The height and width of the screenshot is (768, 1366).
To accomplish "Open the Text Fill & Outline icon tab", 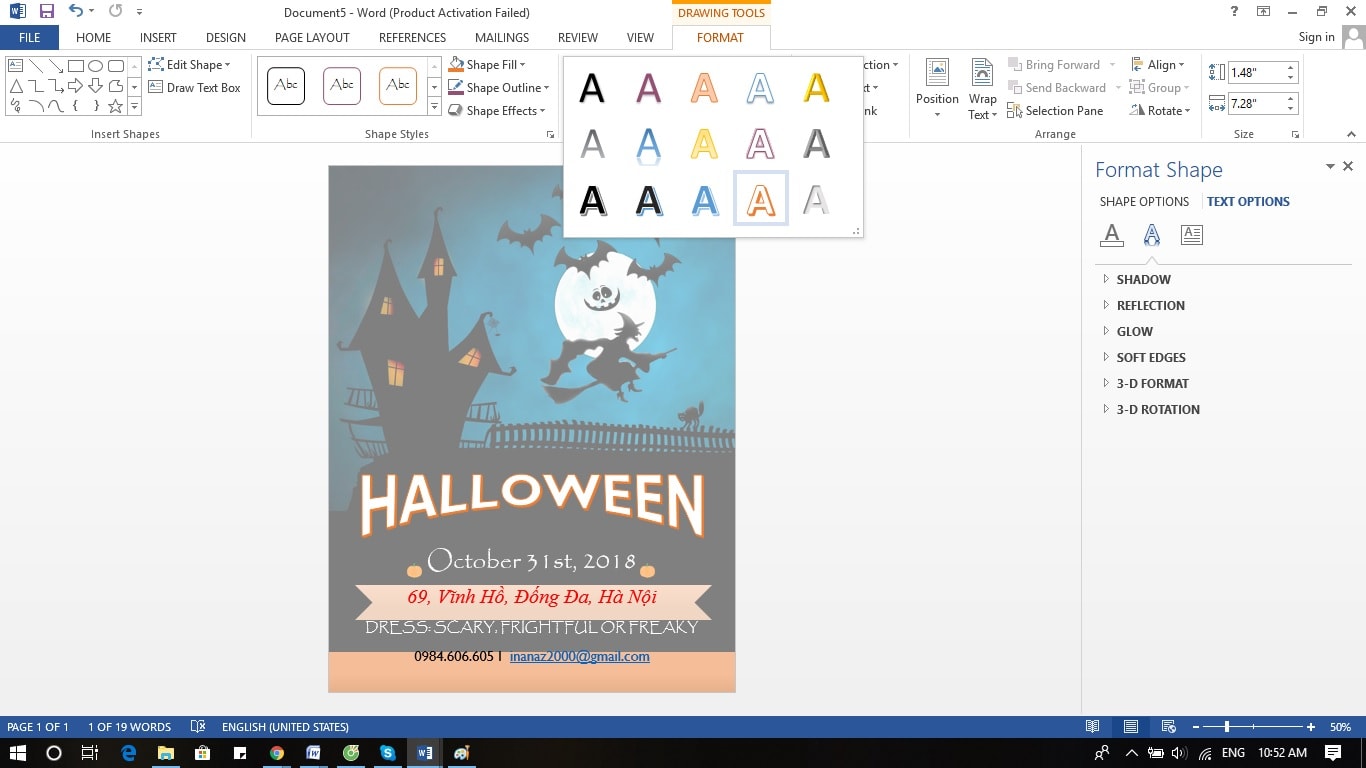I will coord(1111,235).
